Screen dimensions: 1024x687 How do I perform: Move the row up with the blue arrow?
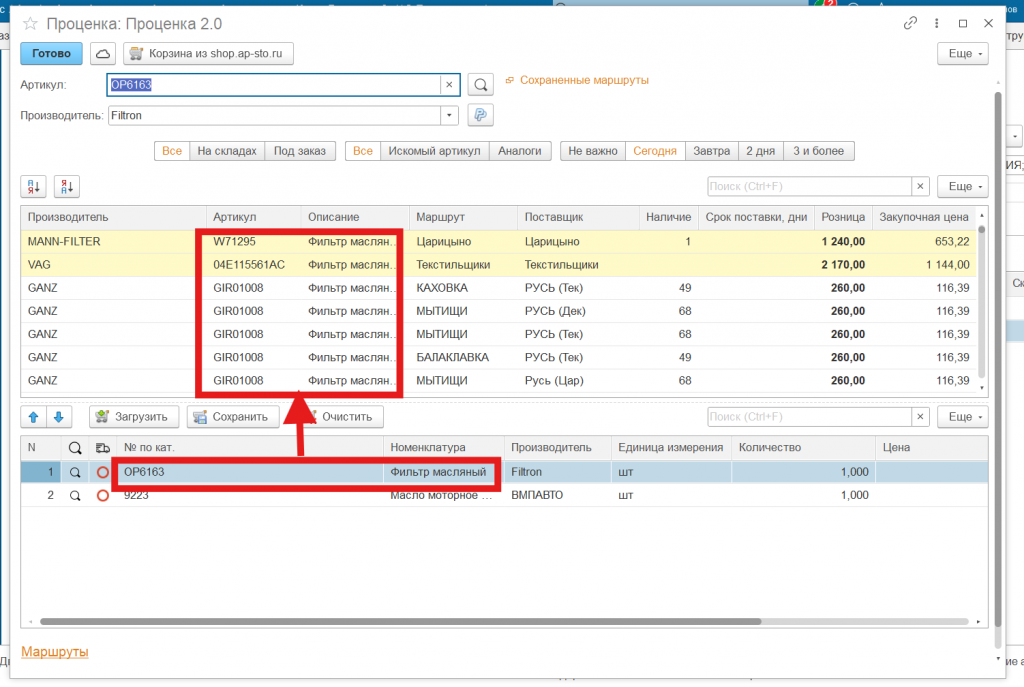click(33, 417)
